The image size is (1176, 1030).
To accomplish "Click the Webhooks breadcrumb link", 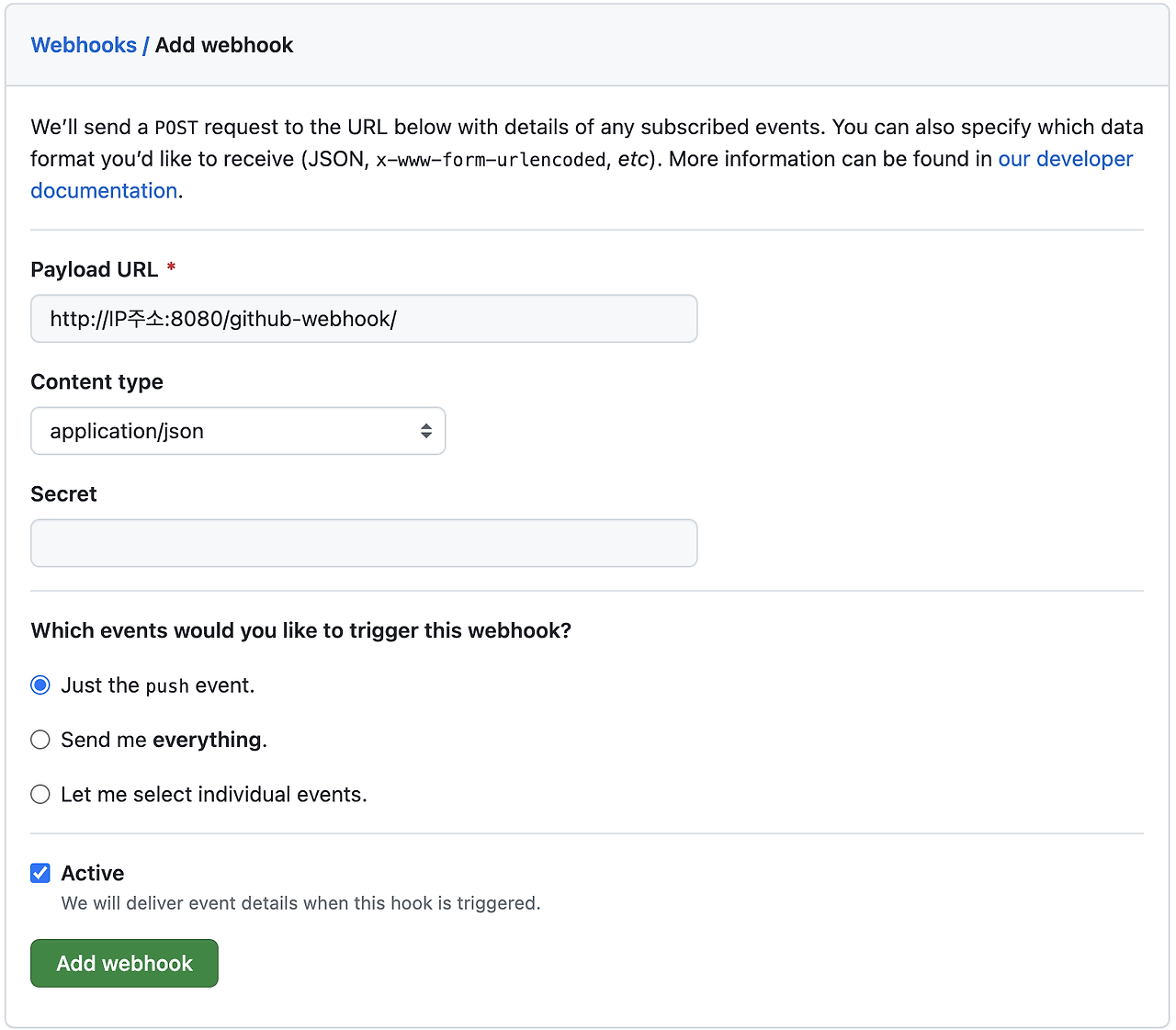I will 84,45.
